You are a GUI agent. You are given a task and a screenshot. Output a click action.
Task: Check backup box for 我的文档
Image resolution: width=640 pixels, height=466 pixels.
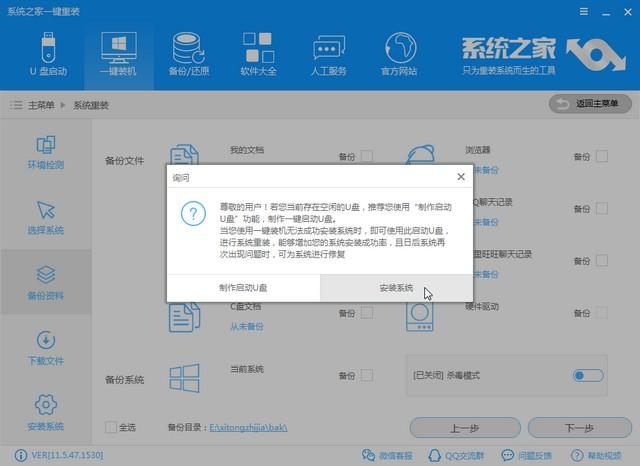[367, 156]
